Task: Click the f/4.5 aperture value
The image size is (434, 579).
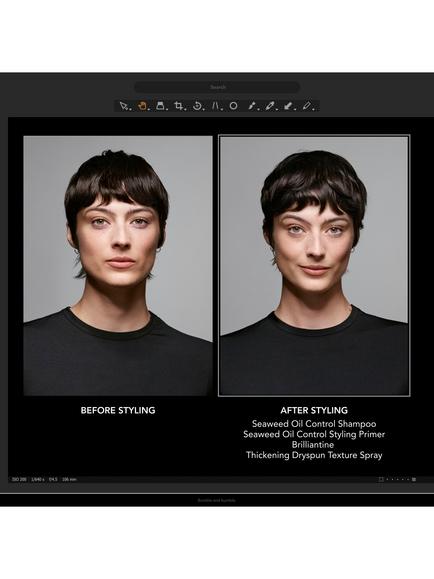Action: (53, 479)
